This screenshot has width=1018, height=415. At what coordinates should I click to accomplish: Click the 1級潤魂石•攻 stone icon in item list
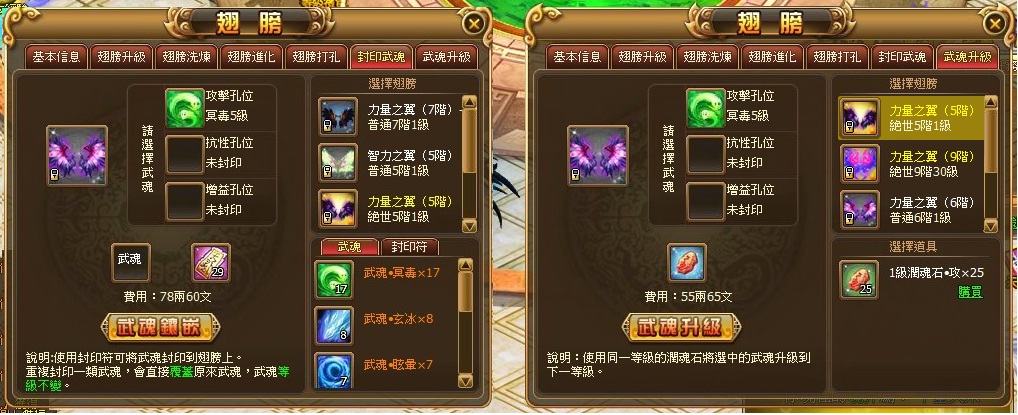pos(859,280)
